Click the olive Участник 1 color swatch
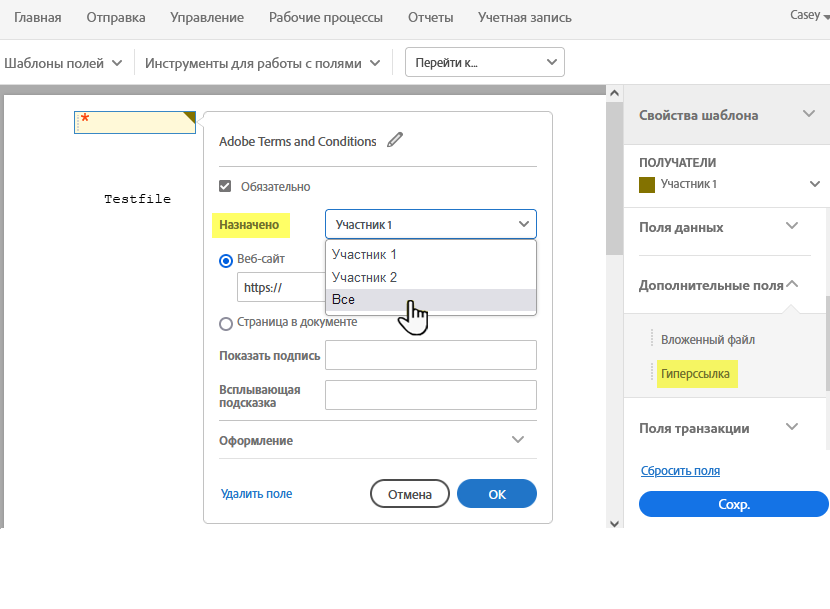 click(x=646, y=184)
